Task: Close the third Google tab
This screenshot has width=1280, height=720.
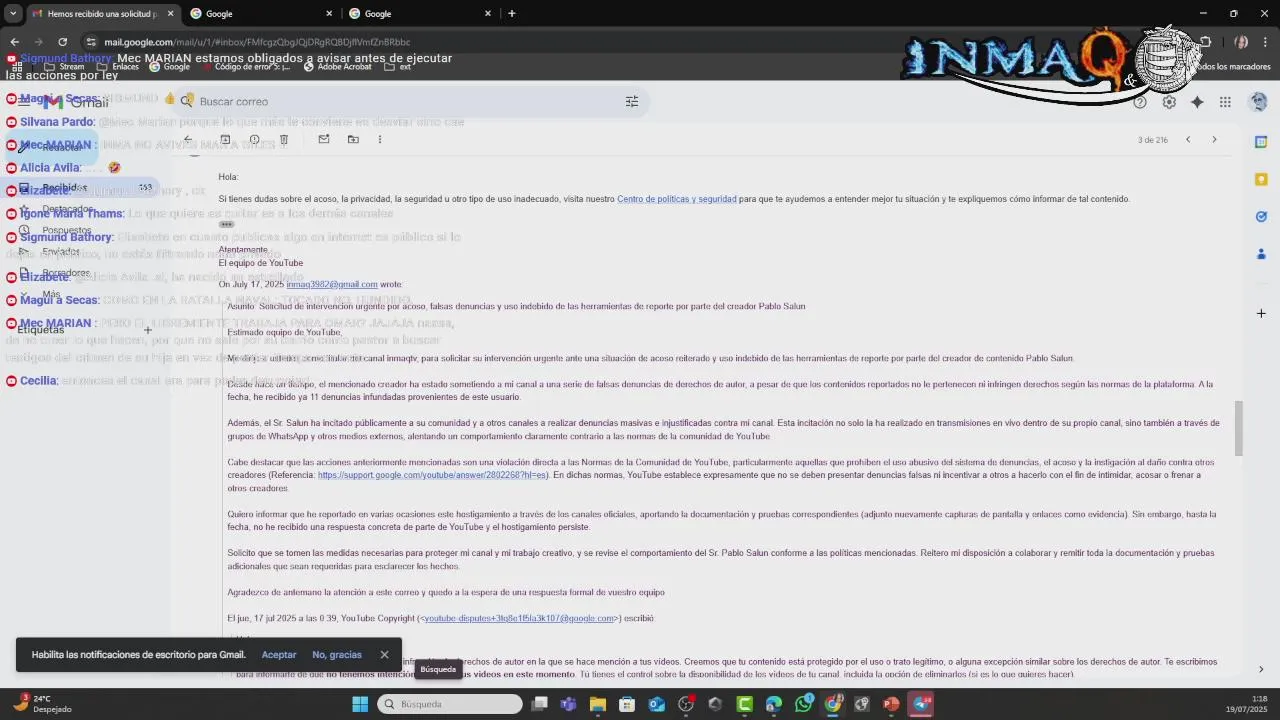Action: coord(488,14)
